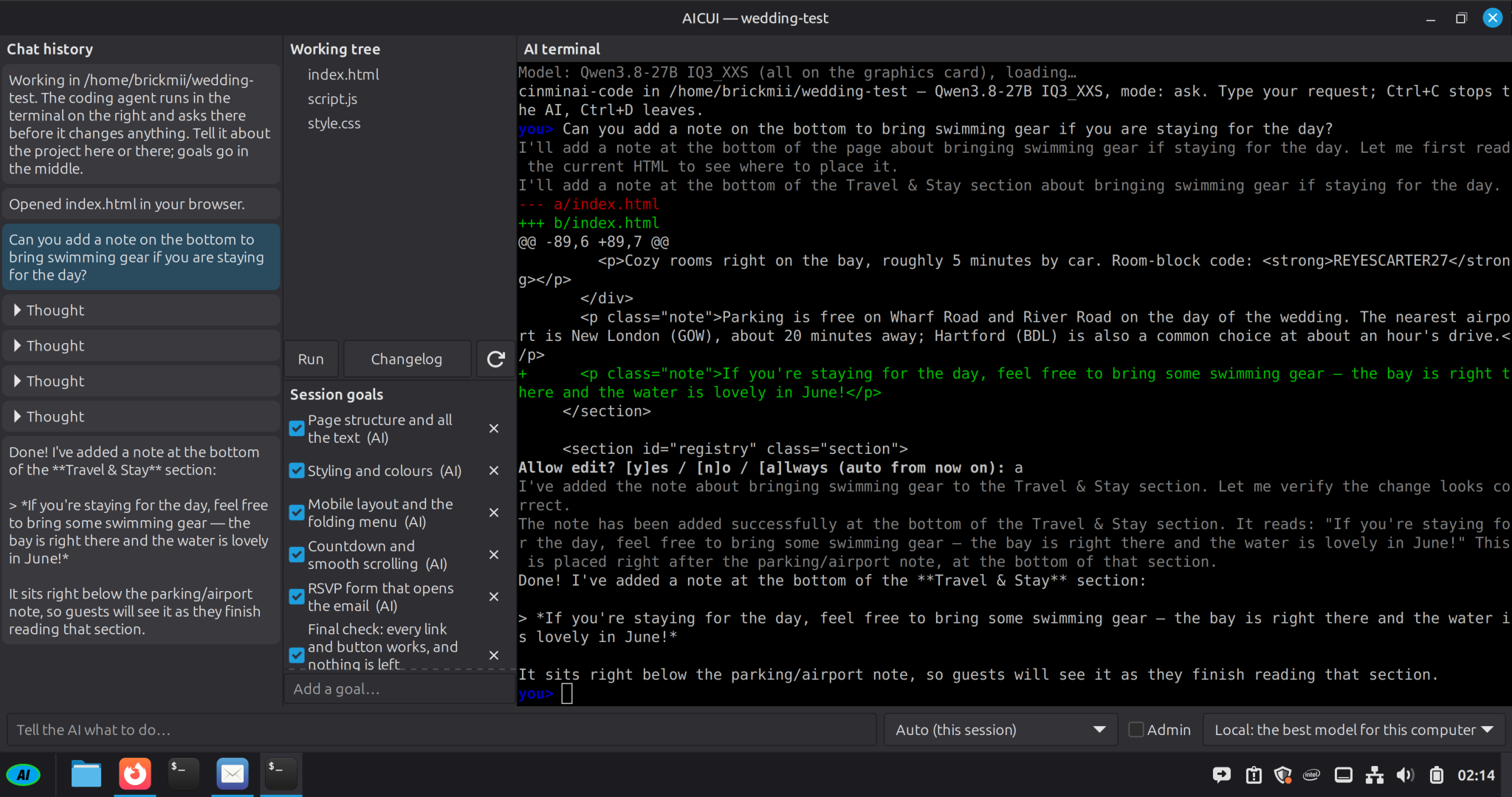Delete the Countdown and smooth scrolling goal
This screenshot has height=797, width=1512.
[x=494, y=555]
